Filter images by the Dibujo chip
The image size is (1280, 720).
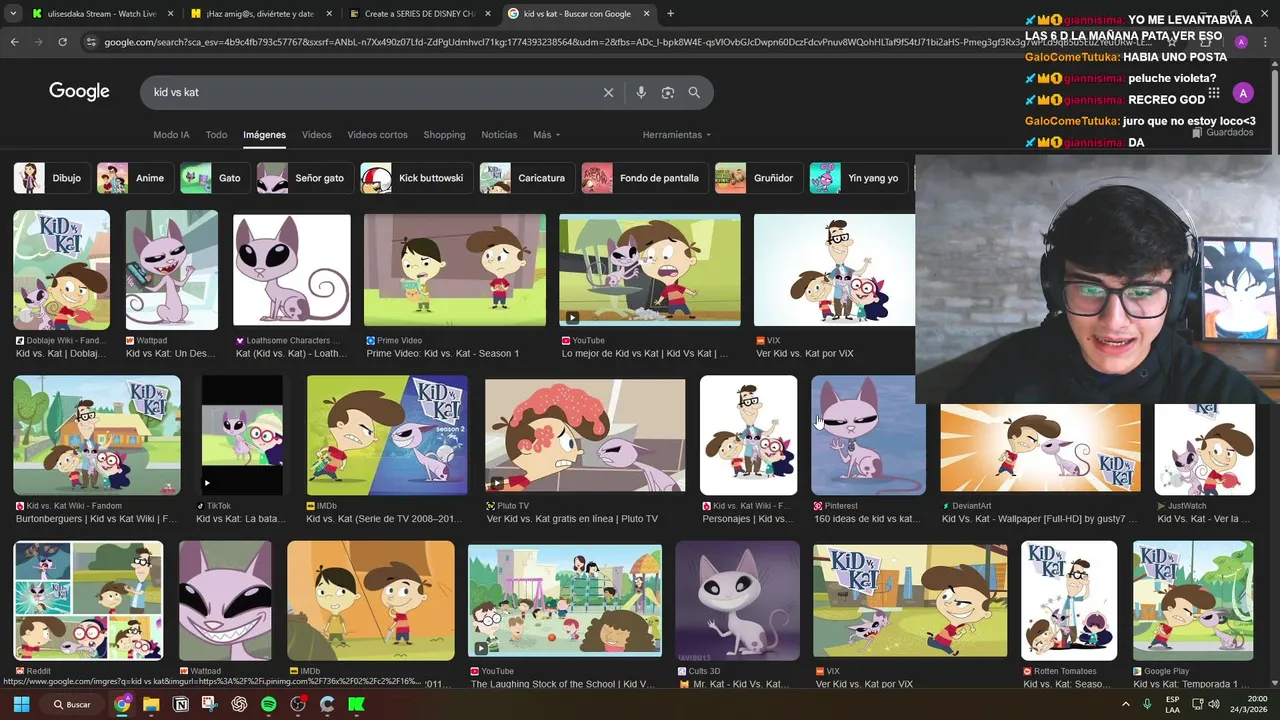[50, 178]
